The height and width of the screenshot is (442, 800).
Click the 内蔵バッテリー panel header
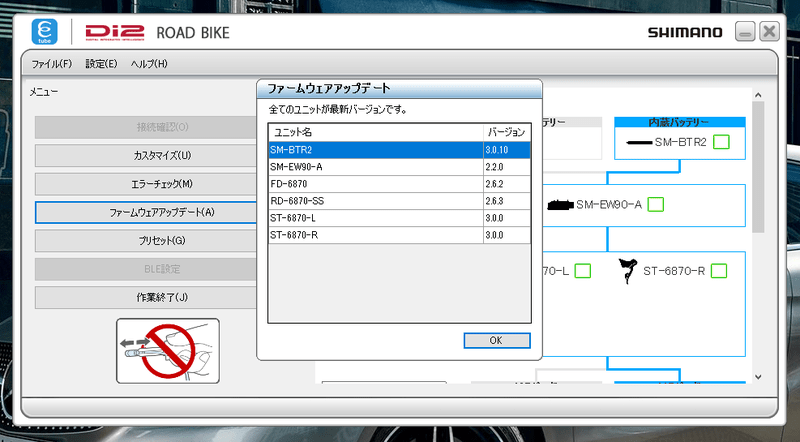tap(680, 122)
